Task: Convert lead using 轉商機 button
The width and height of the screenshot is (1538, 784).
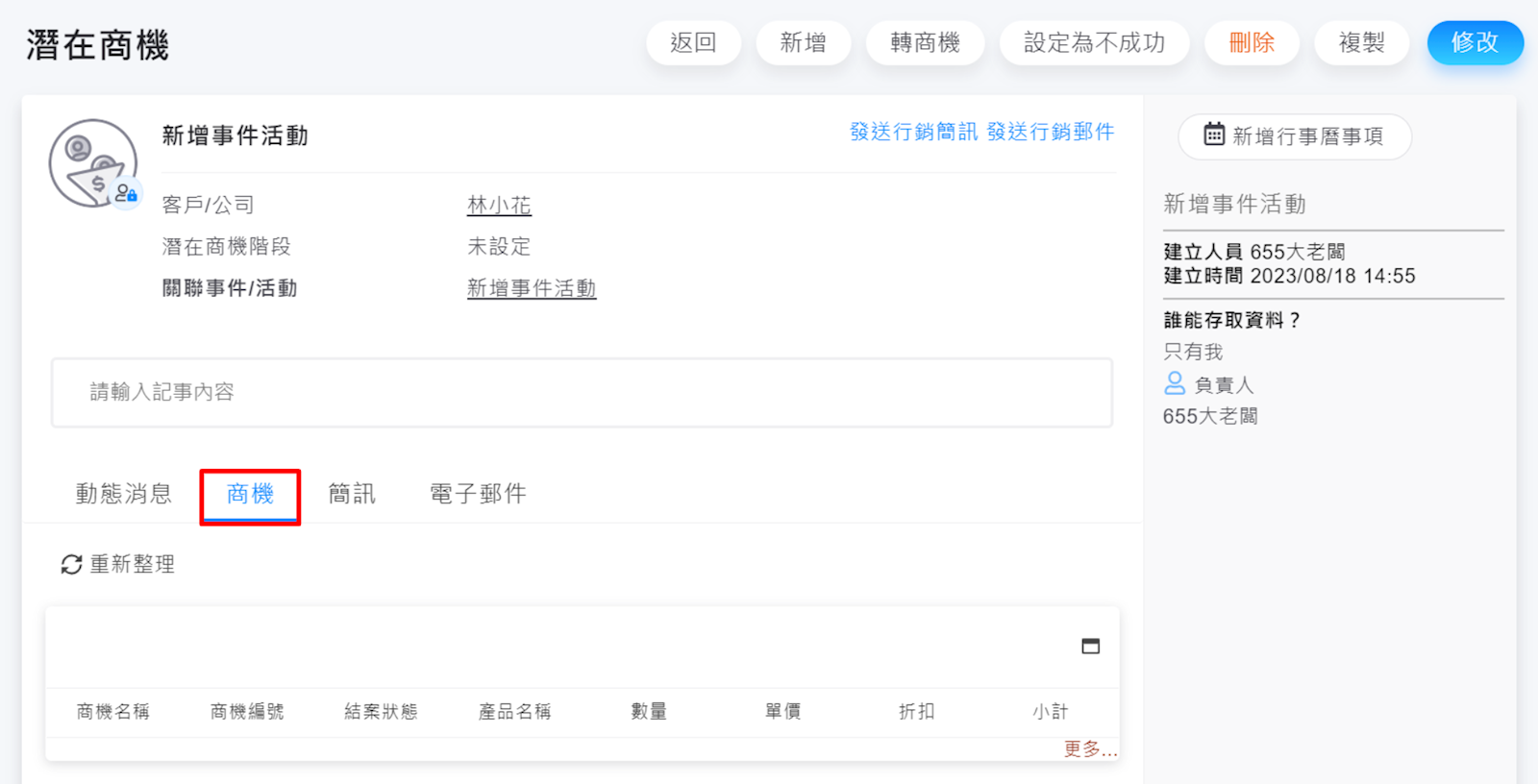Action: pyautogui.click(x=925, y=43)
